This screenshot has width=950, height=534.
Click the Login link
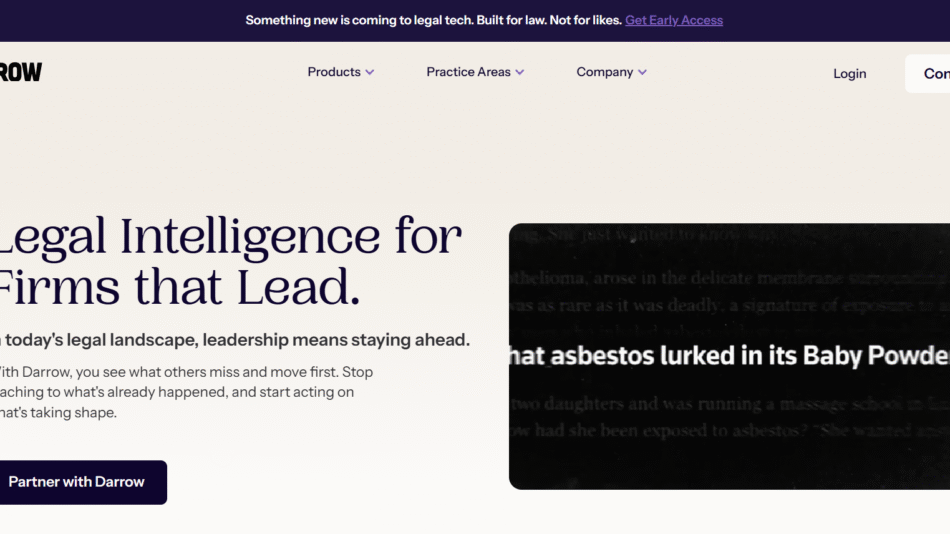tap(850, 73)
